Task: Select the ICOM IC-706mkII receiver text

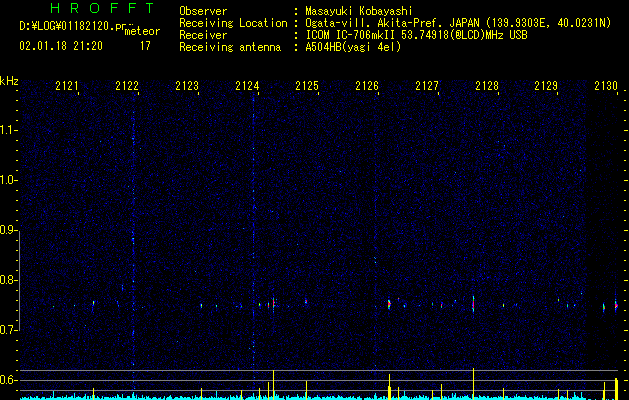Action: tap(416, 35)
